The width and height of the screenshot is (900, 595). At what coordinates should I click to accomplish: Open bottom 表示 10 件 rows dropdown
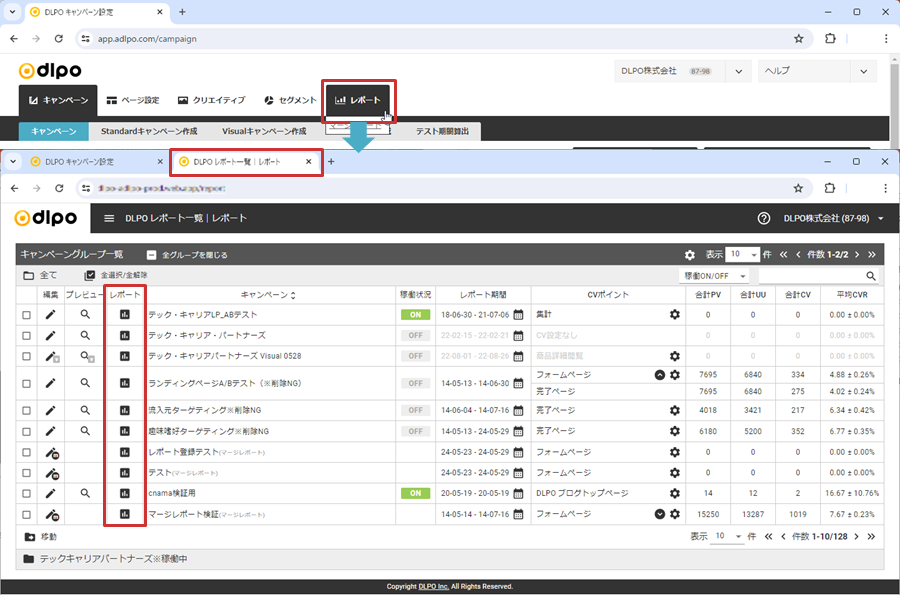click(x=727, y=536)
